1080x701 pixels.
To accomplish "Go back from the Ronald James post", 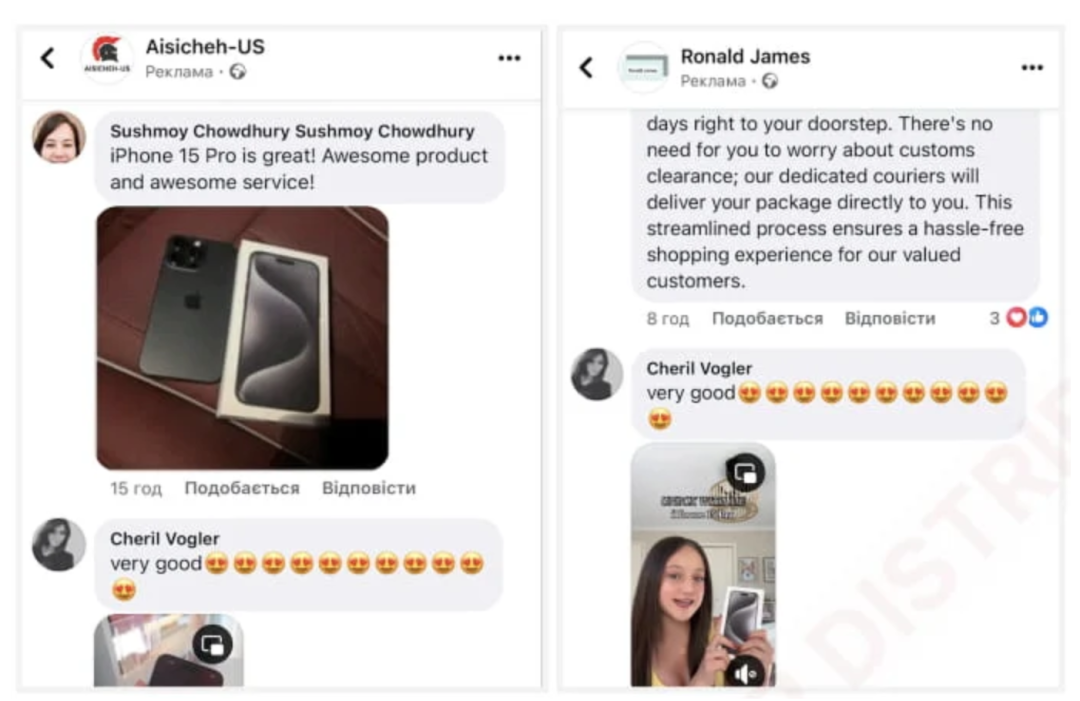I will 586,67.
